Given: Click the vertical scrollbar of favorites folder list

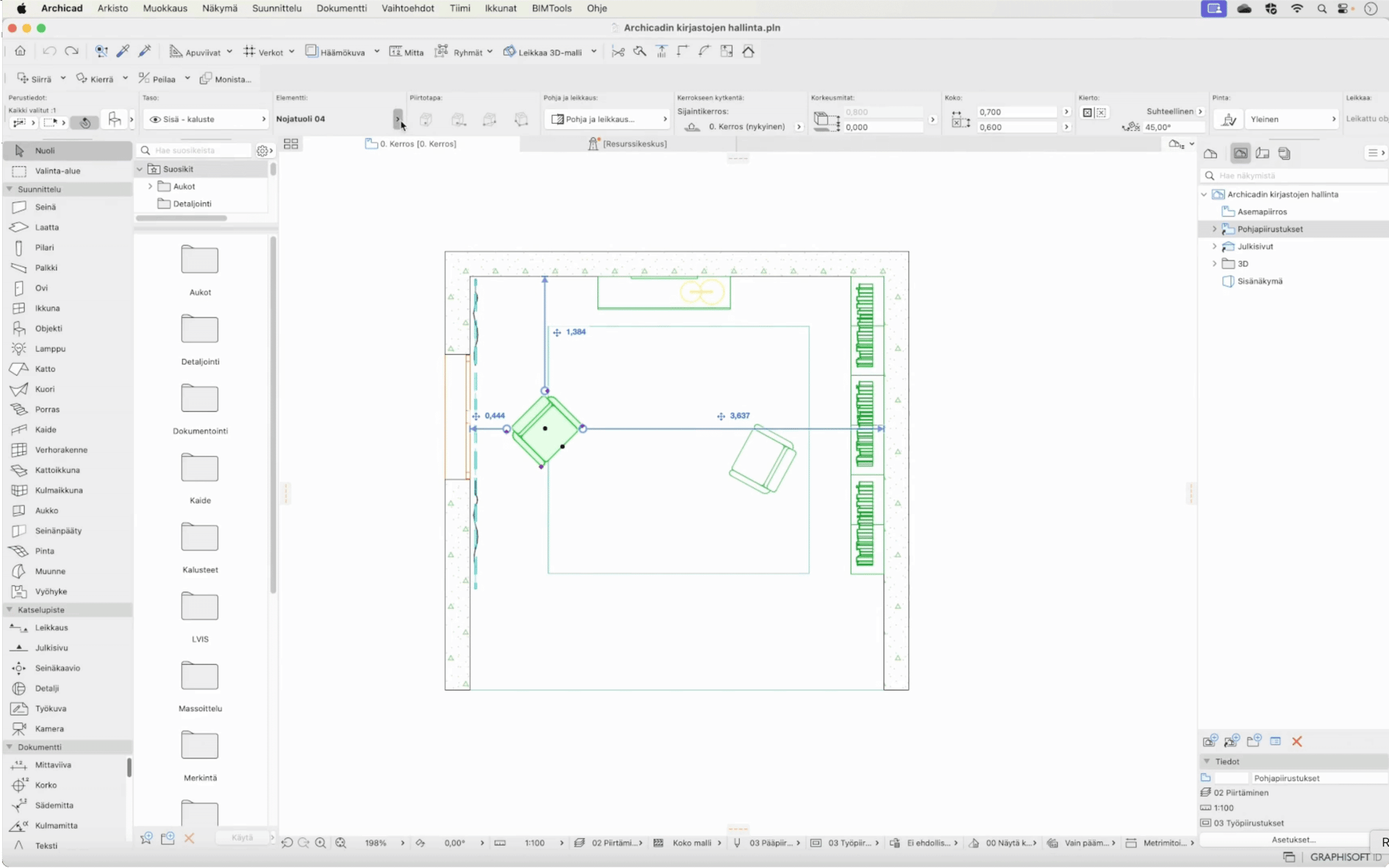Looking at the screenshot, I should pos(273,415).
